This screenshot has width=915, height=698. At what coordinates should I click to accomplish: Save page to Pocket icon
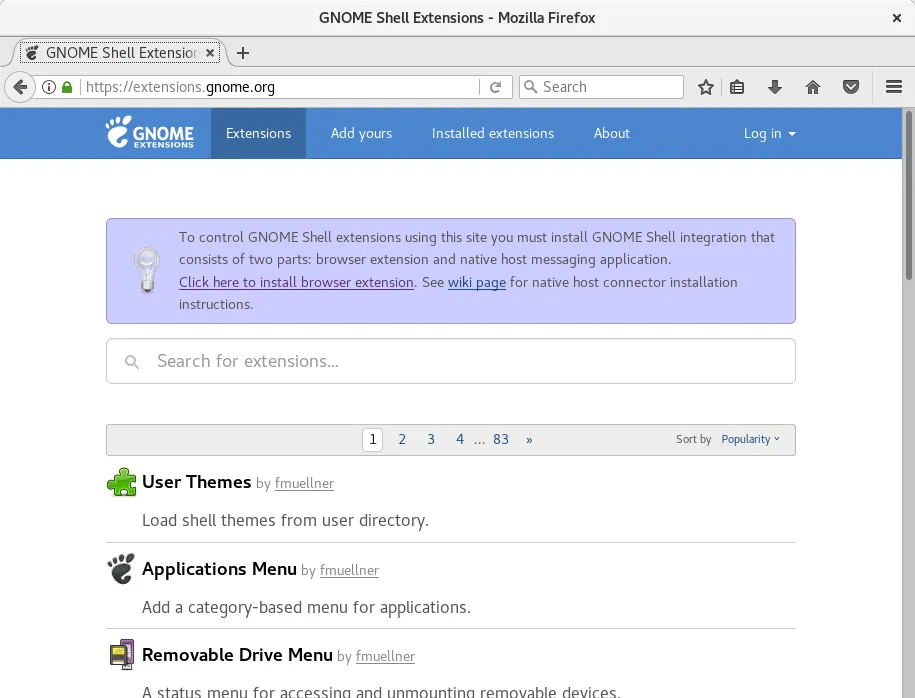coord(851,87)
